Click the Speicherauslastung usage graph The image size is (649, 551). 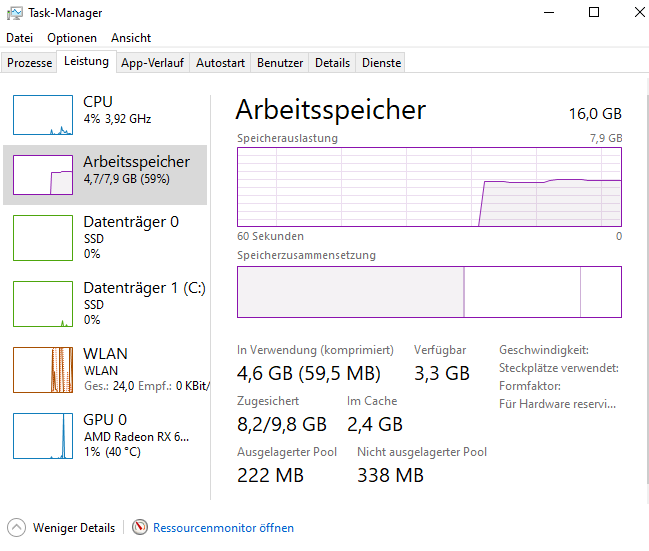[x=429, y=187]
